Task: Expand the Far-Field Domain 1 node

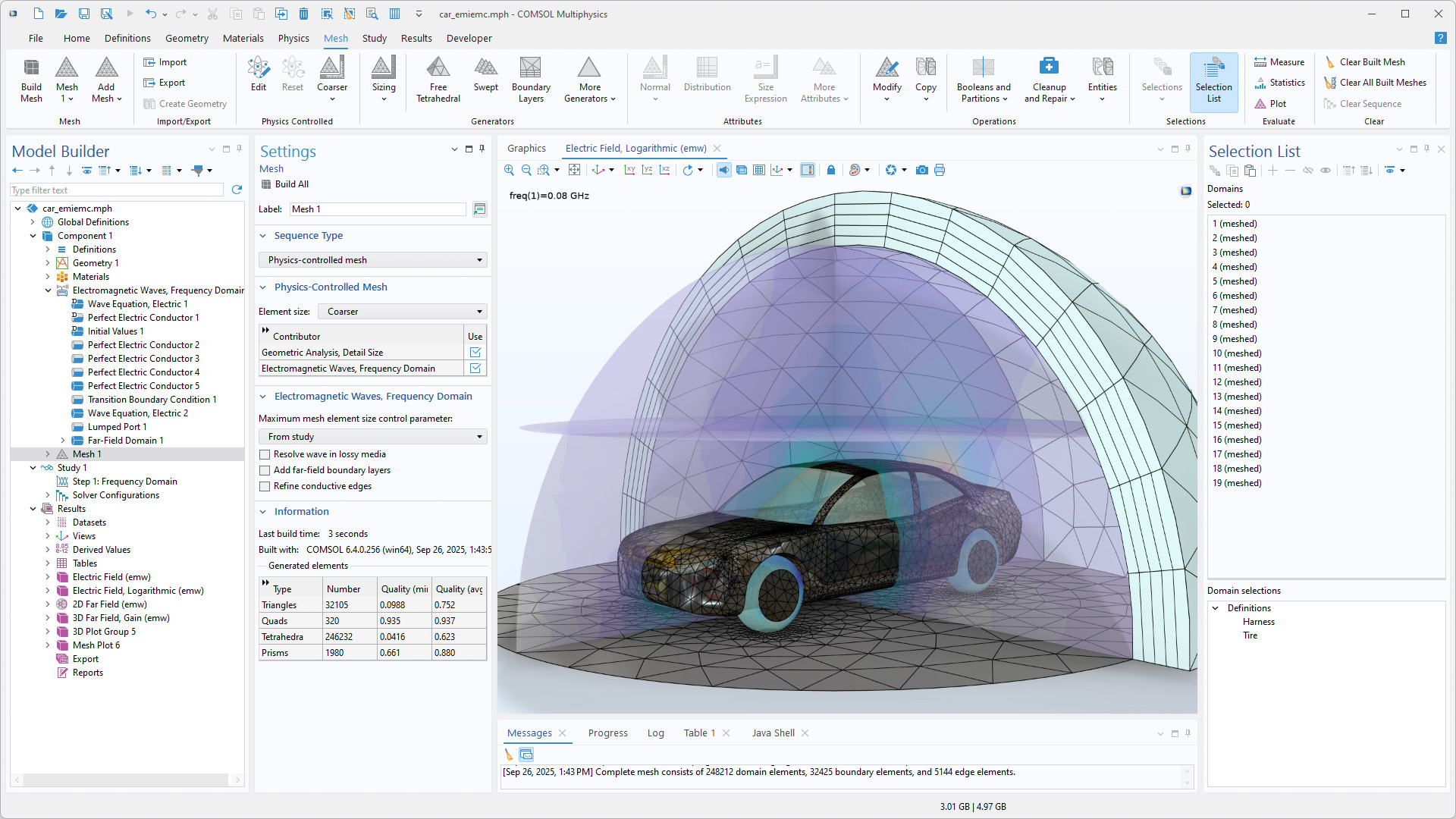Action: point(63,441)
